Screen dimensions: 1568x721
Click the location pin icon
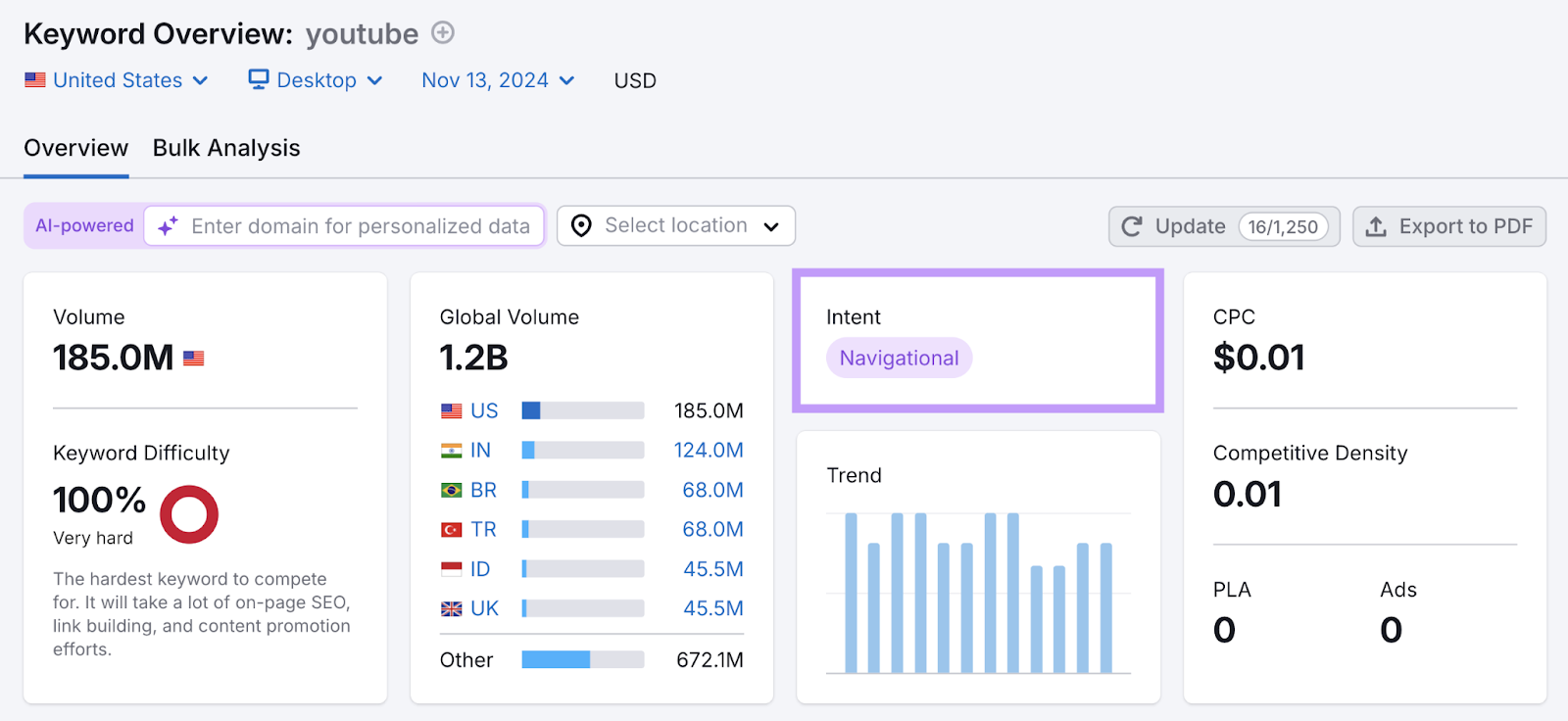tap(581, 226)
